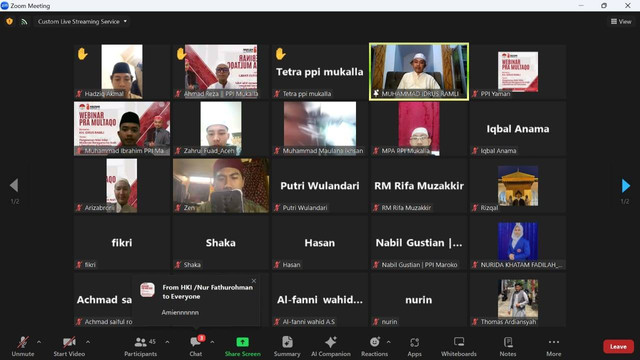This screenshot has width=640, height=360.
Task: Click the RM Rifa Muzakkir tile
Action: [x=419, y=186]
